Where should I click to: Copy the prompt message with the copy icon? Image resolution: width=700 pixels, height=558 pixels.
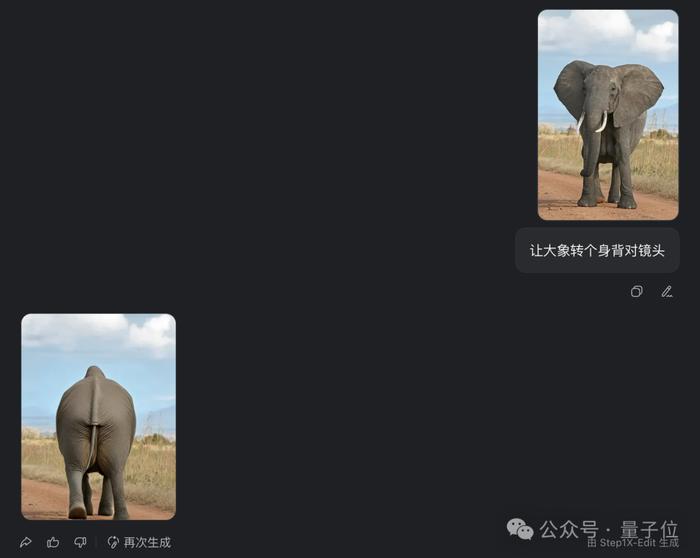click(x=637, y=291)
